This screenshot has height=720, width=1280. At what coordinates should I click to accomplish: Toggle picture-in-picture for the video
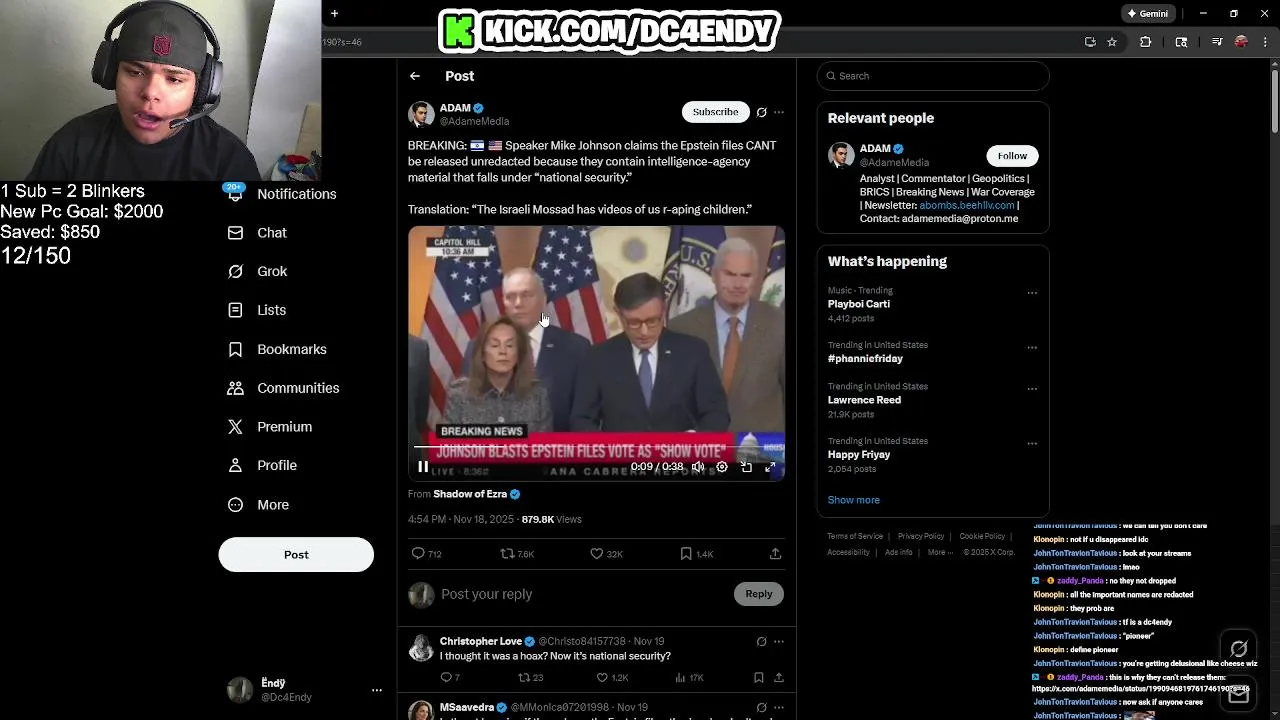[746, 467]
